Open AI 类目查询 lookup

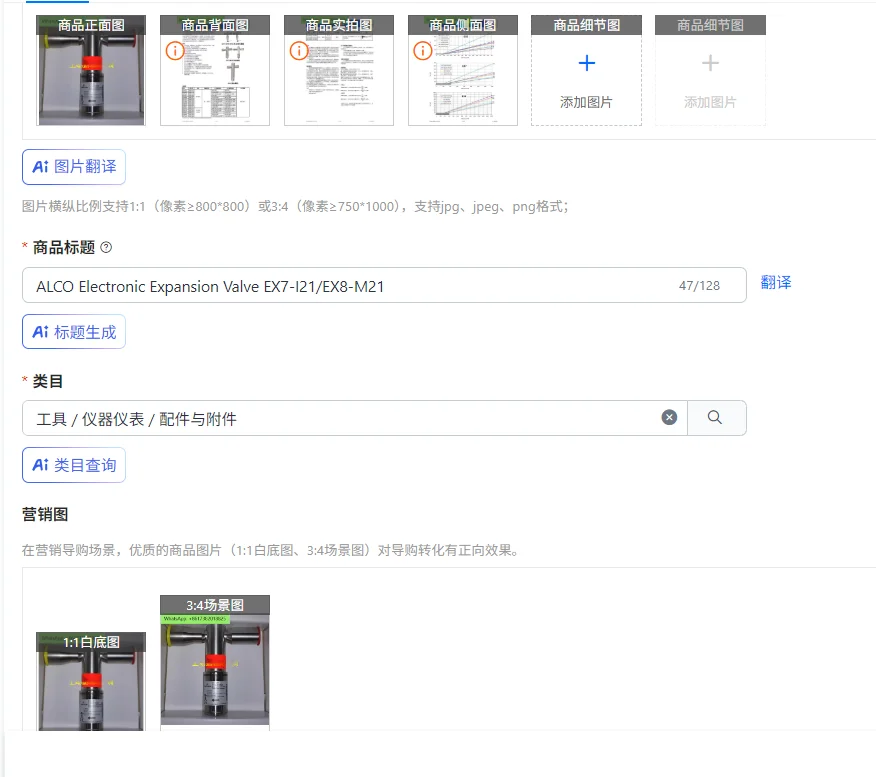click(x=74, y=465)
